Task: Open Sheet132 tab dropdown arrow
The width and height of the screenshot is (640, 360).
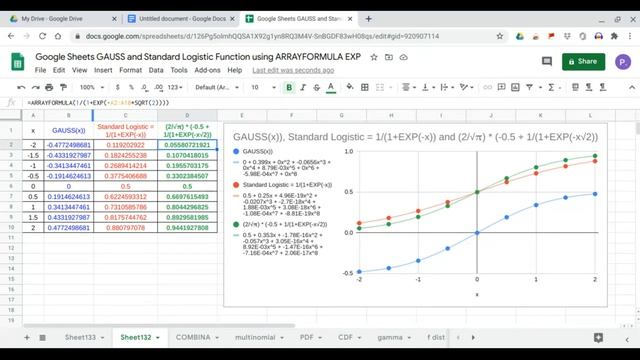Action: click(x=158, y=338)
